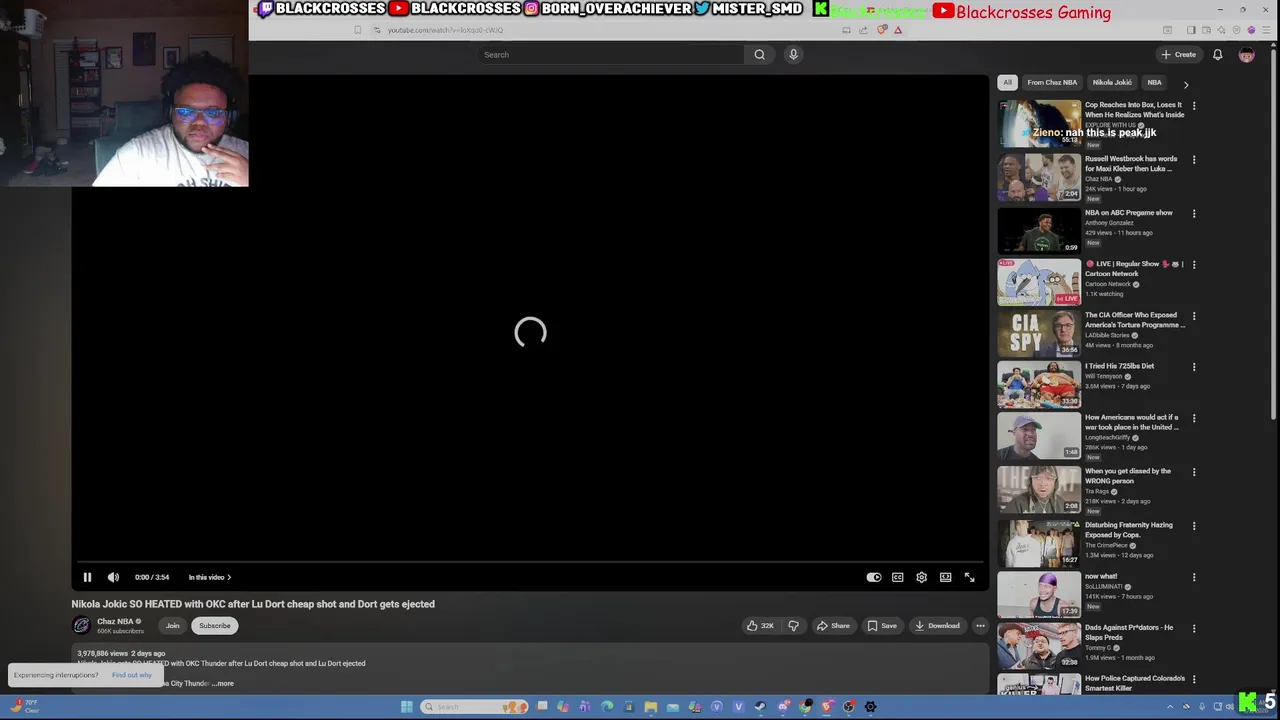Submit search with the magnifier icon
This screenshot has height=720, width=1280.
[x=760, y=55]
